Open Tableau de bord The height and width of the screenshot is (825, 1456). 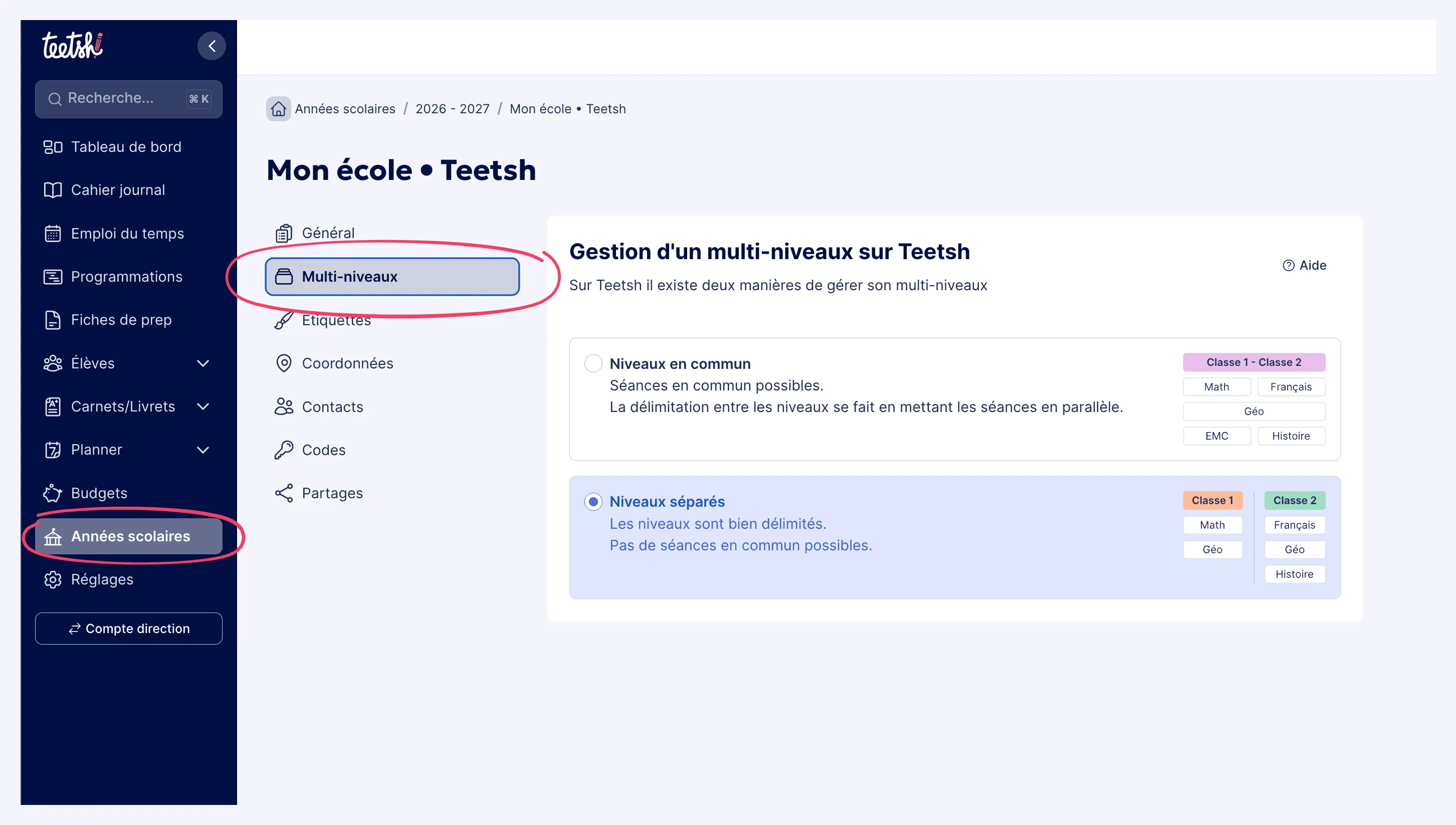129,147
